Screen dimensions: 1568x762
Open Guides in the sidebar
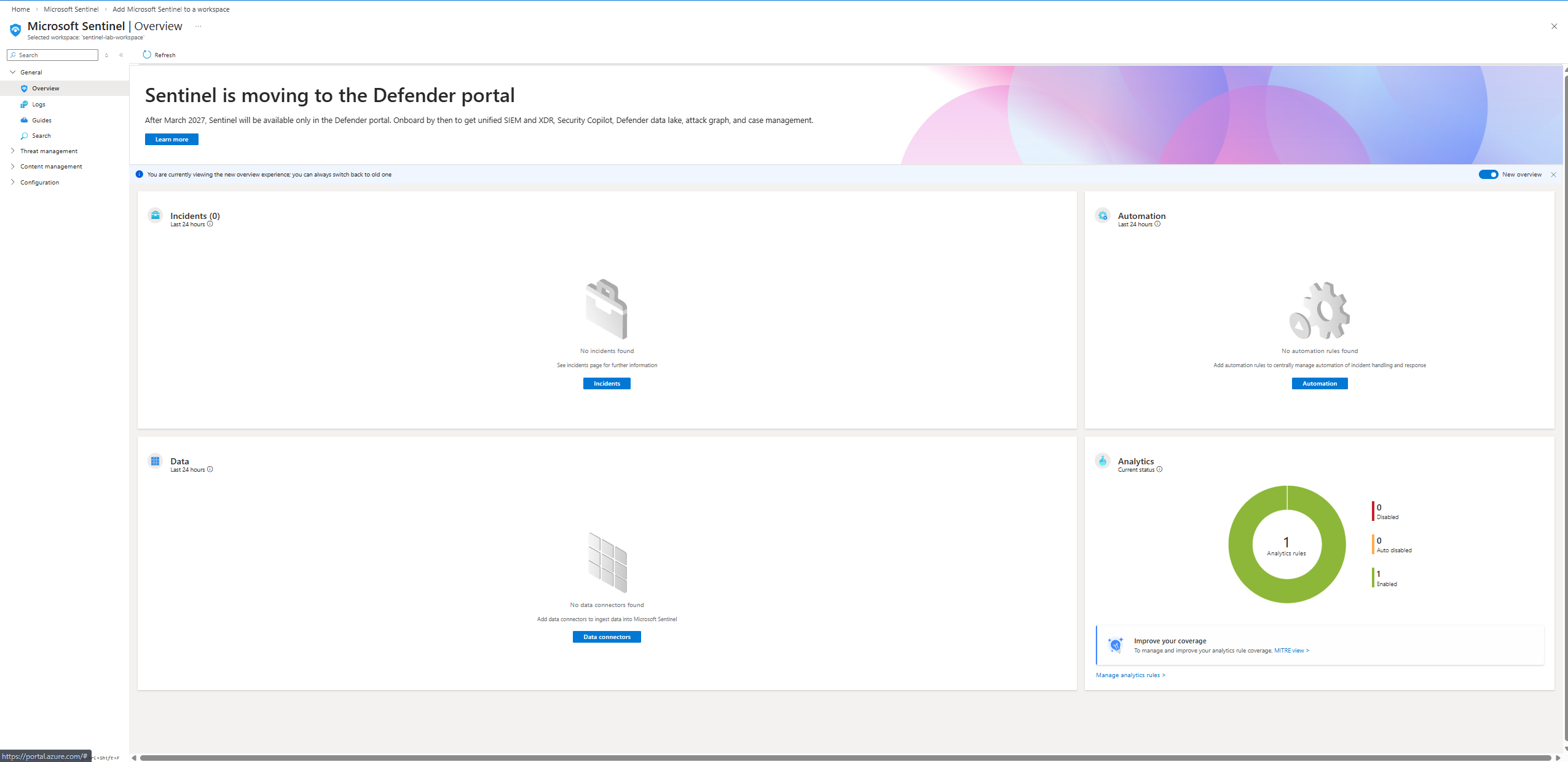point(42,121)
